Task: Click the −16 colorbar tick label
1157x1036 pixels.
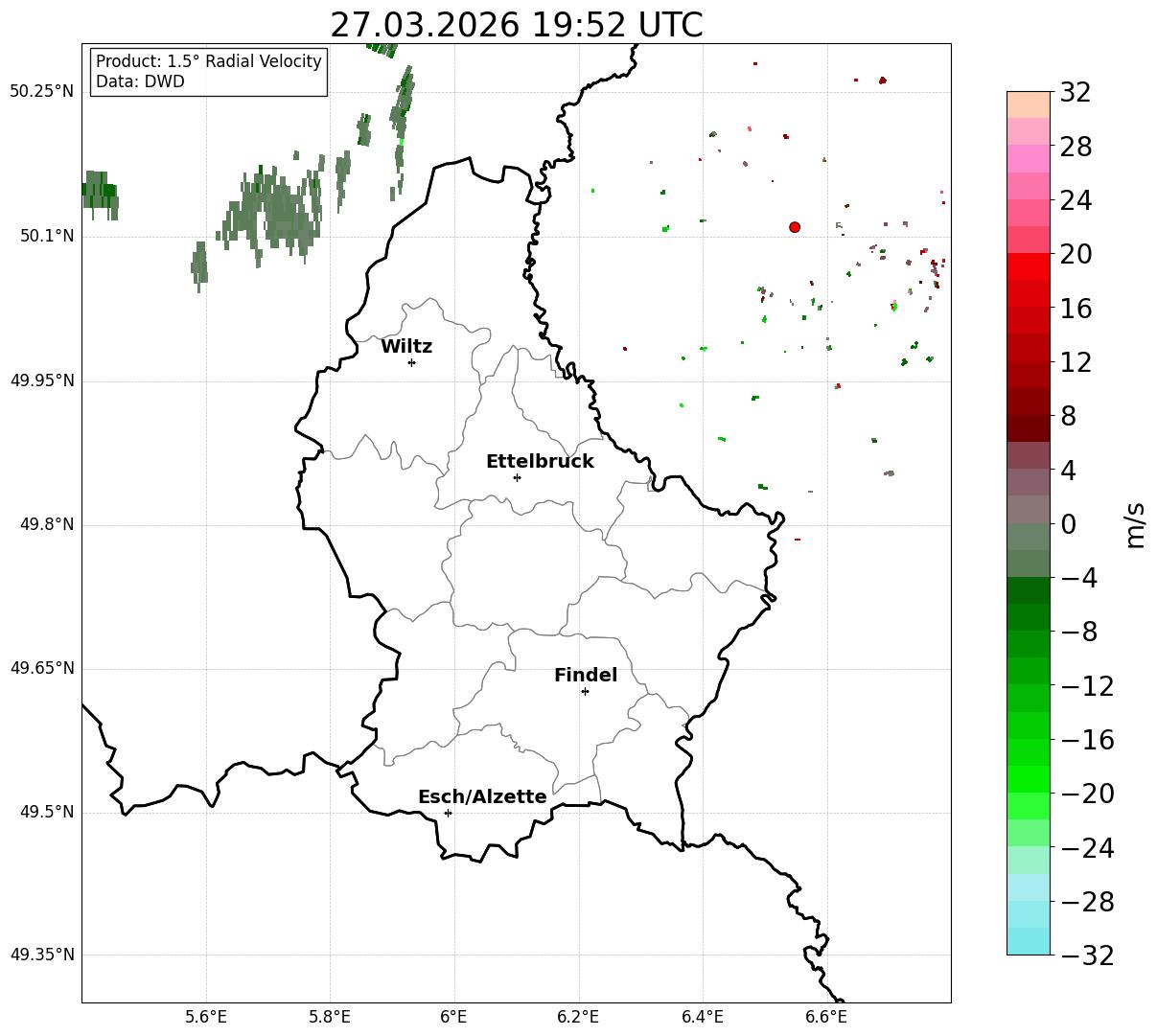Action: click(x=1086, y=740)
